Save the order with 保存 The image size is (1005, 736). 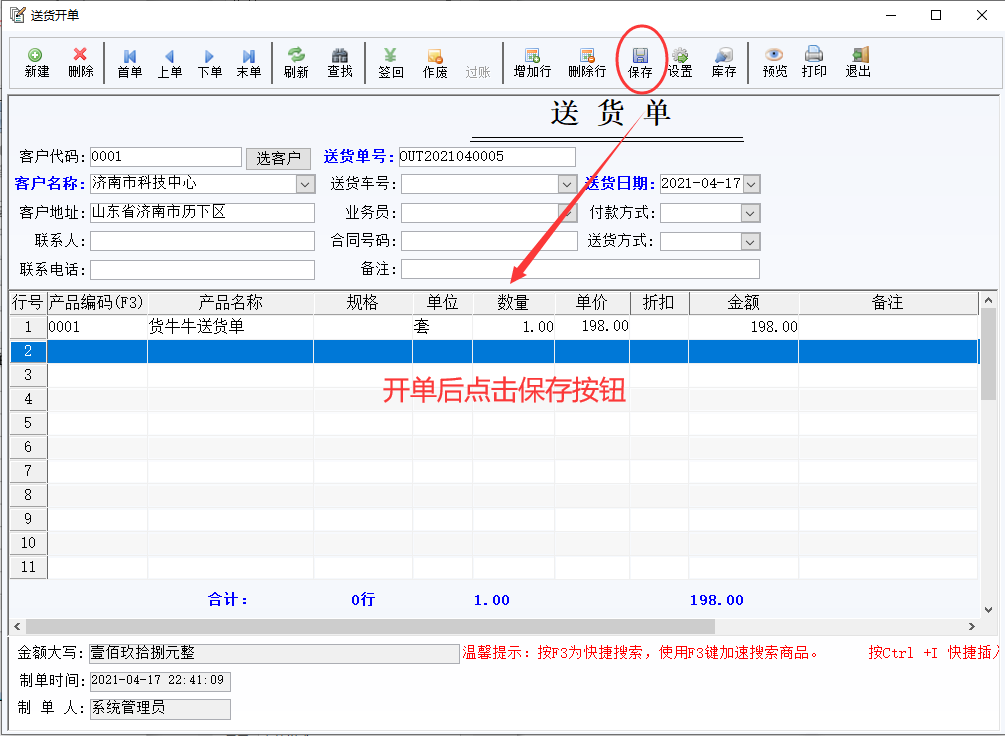[x=640, y=63]
